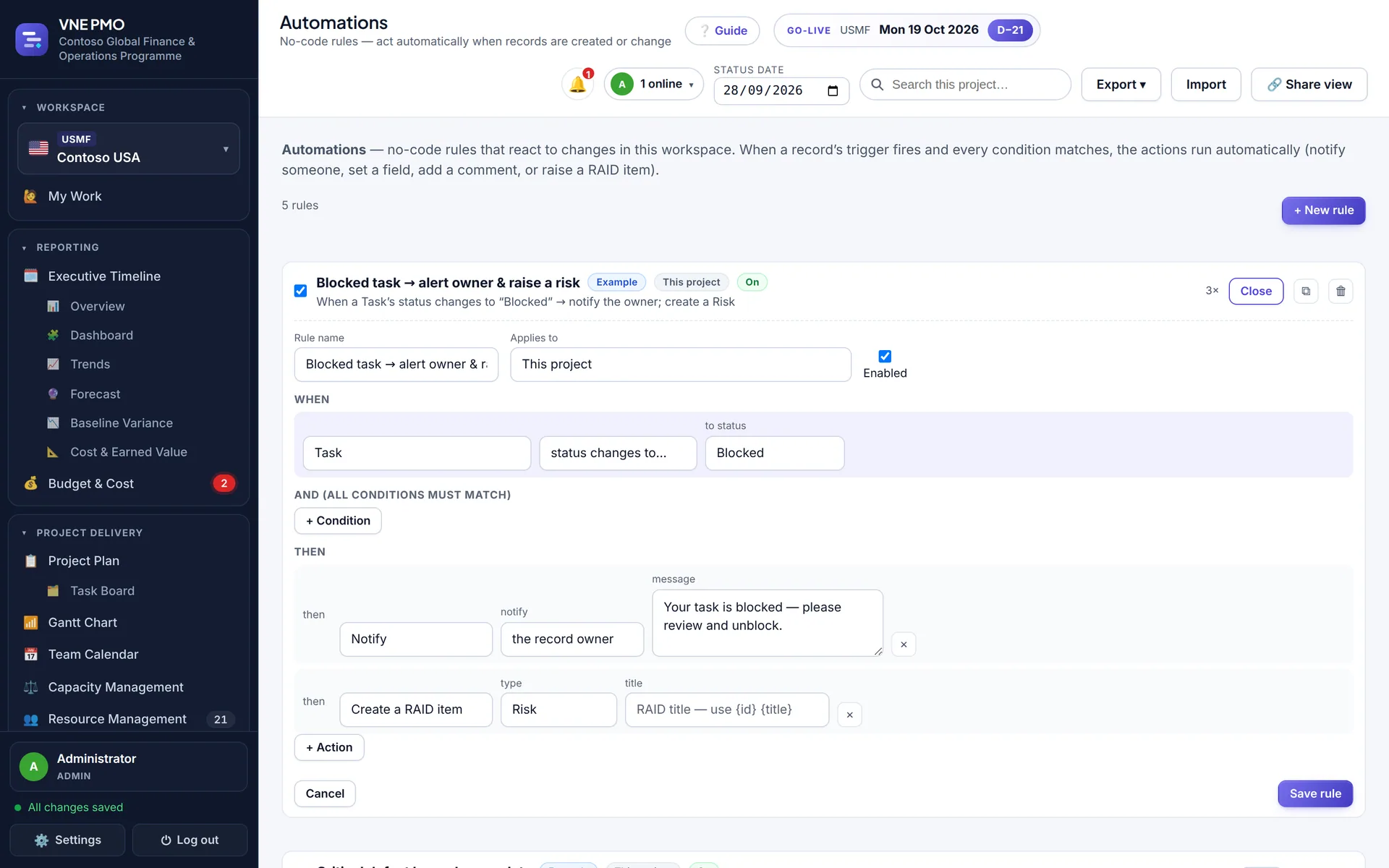Add a condition to the rule

pyautogui.click(x=338, y=521)
